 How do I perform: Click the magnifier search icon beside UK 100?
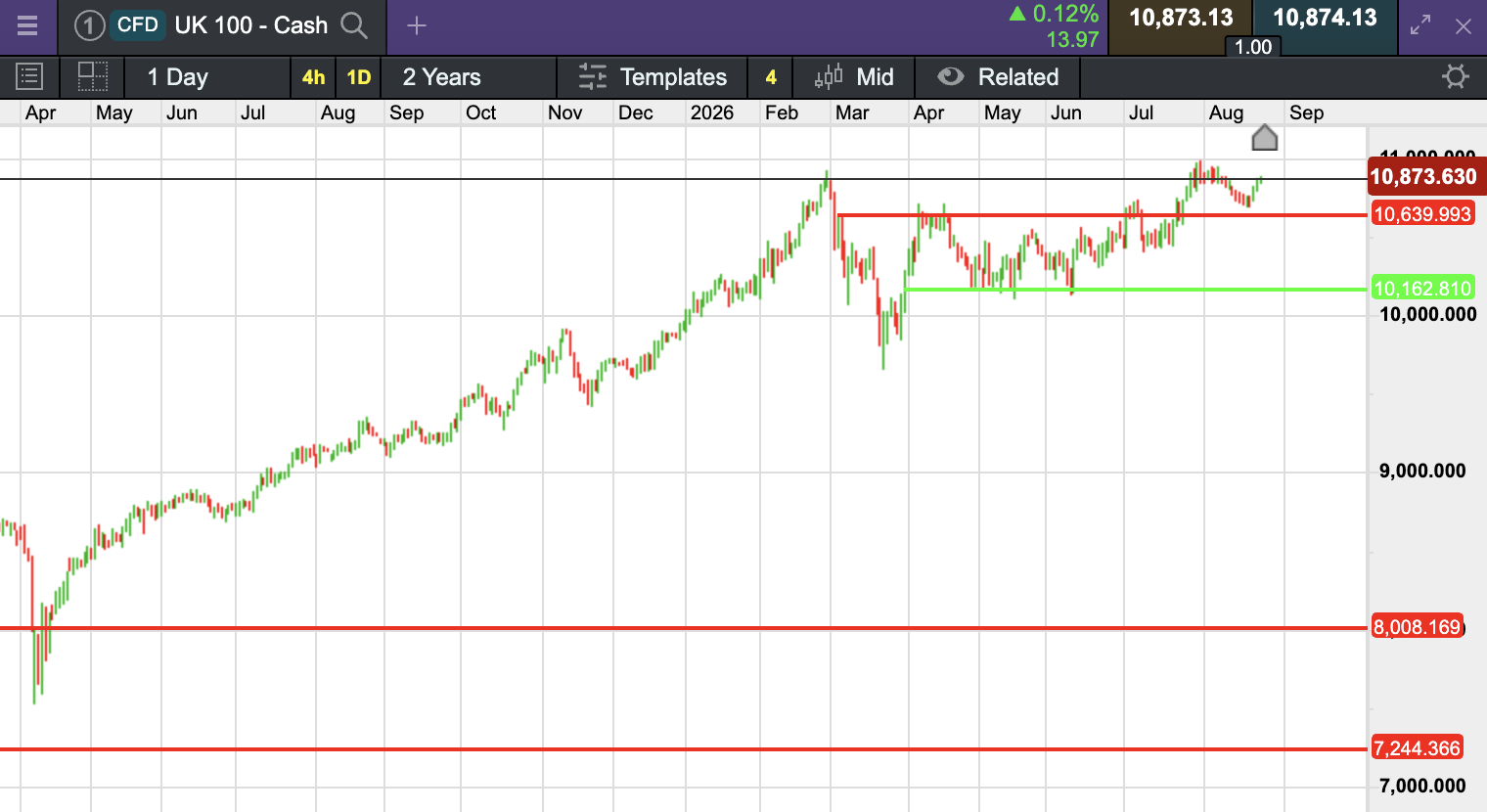tap(354, 25)
